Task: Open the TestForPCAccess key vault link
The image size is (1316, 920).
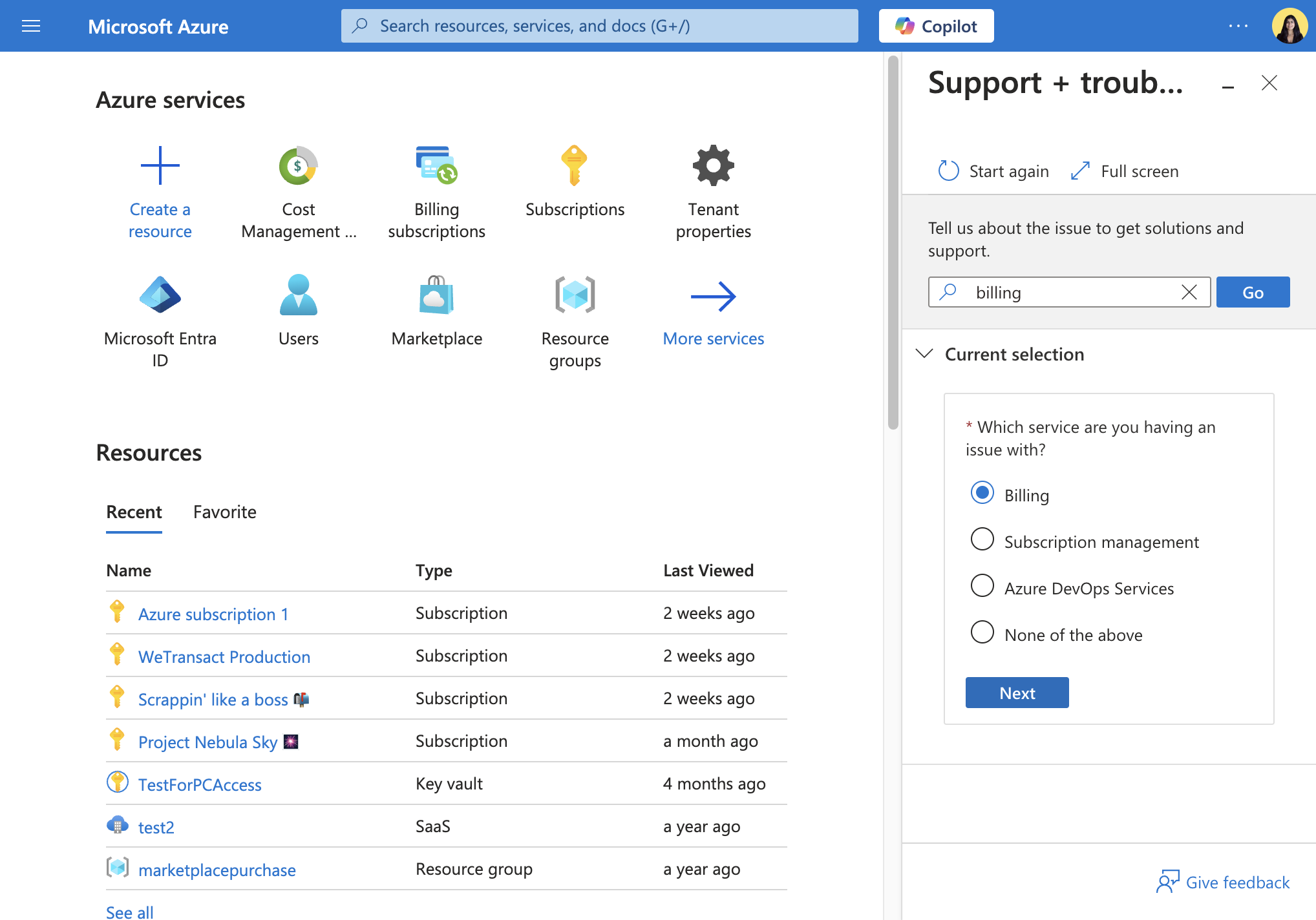Action: pyautogui.click(x=200, y=784)
